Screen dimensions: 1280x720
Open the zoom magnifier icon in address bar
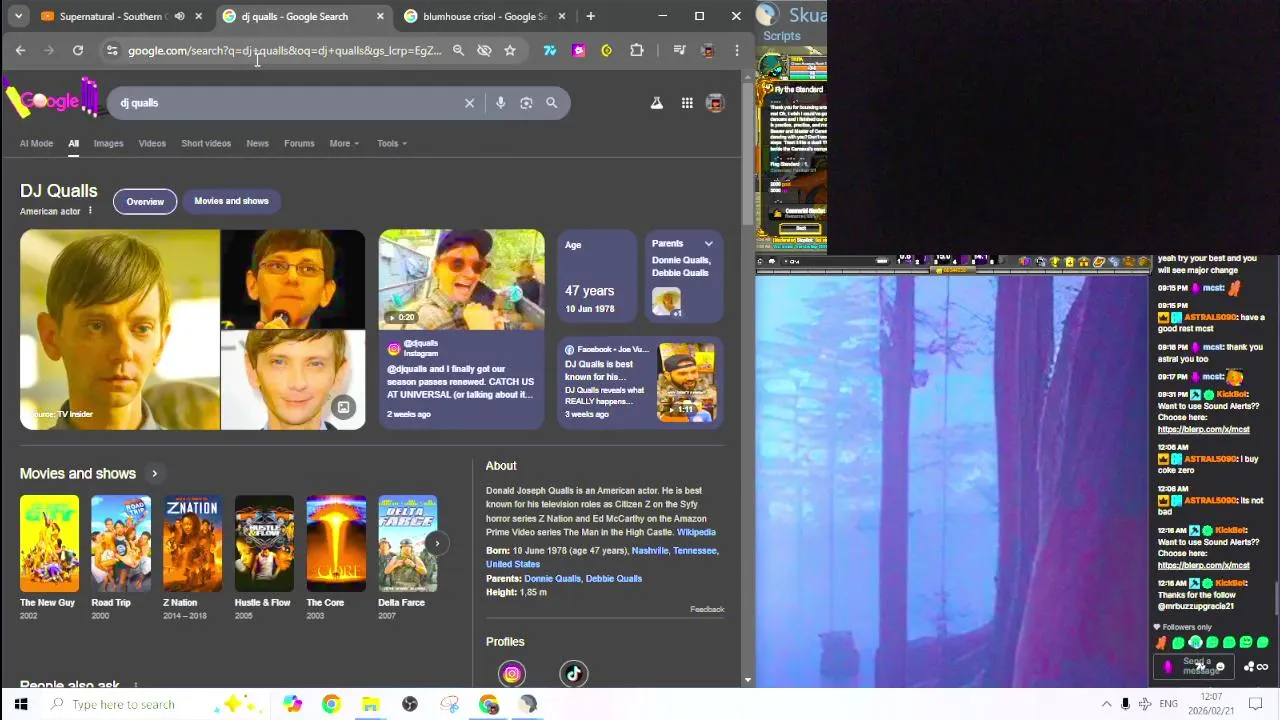458,50
